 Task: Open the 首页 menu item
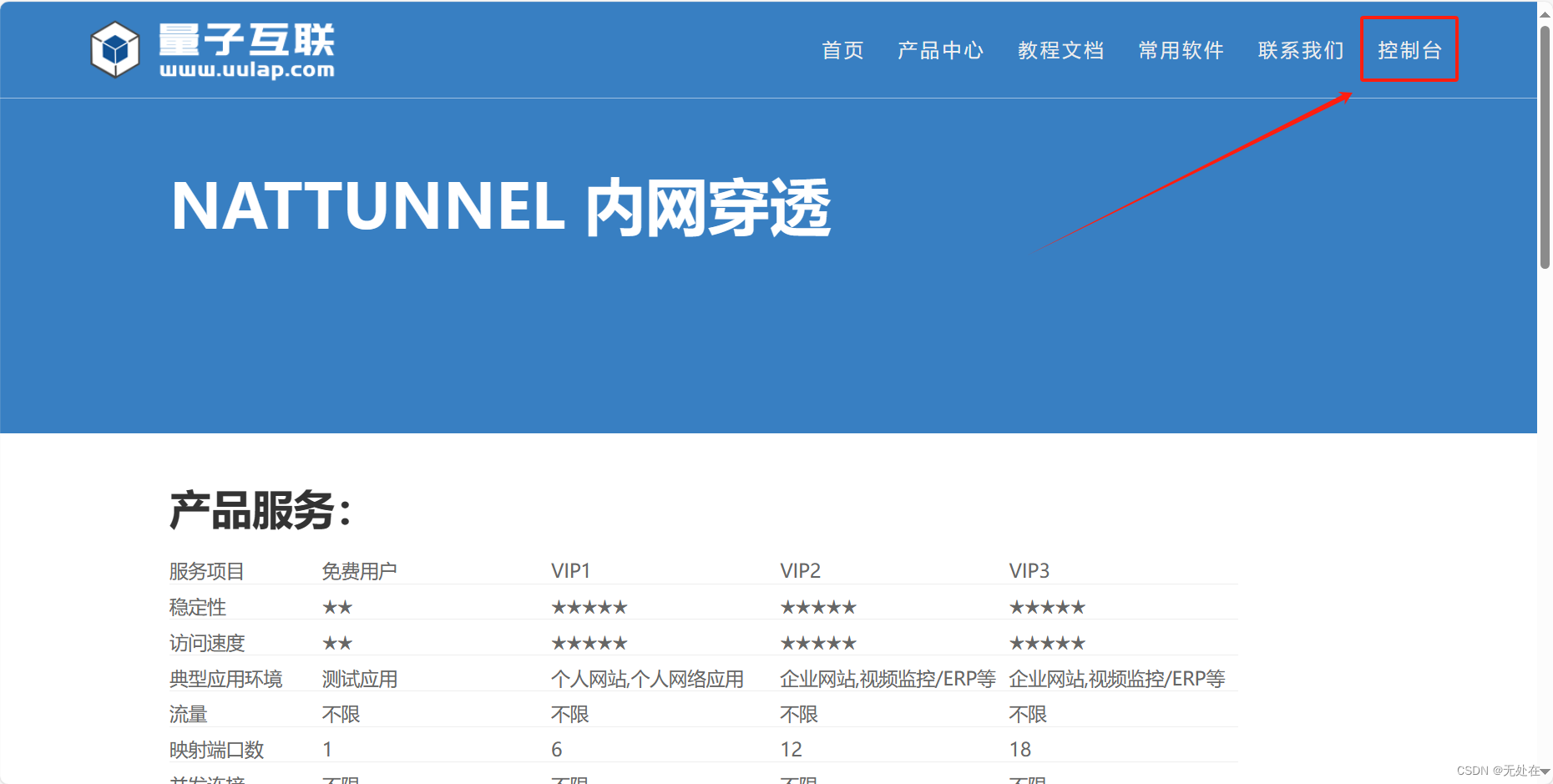(842, 50)
